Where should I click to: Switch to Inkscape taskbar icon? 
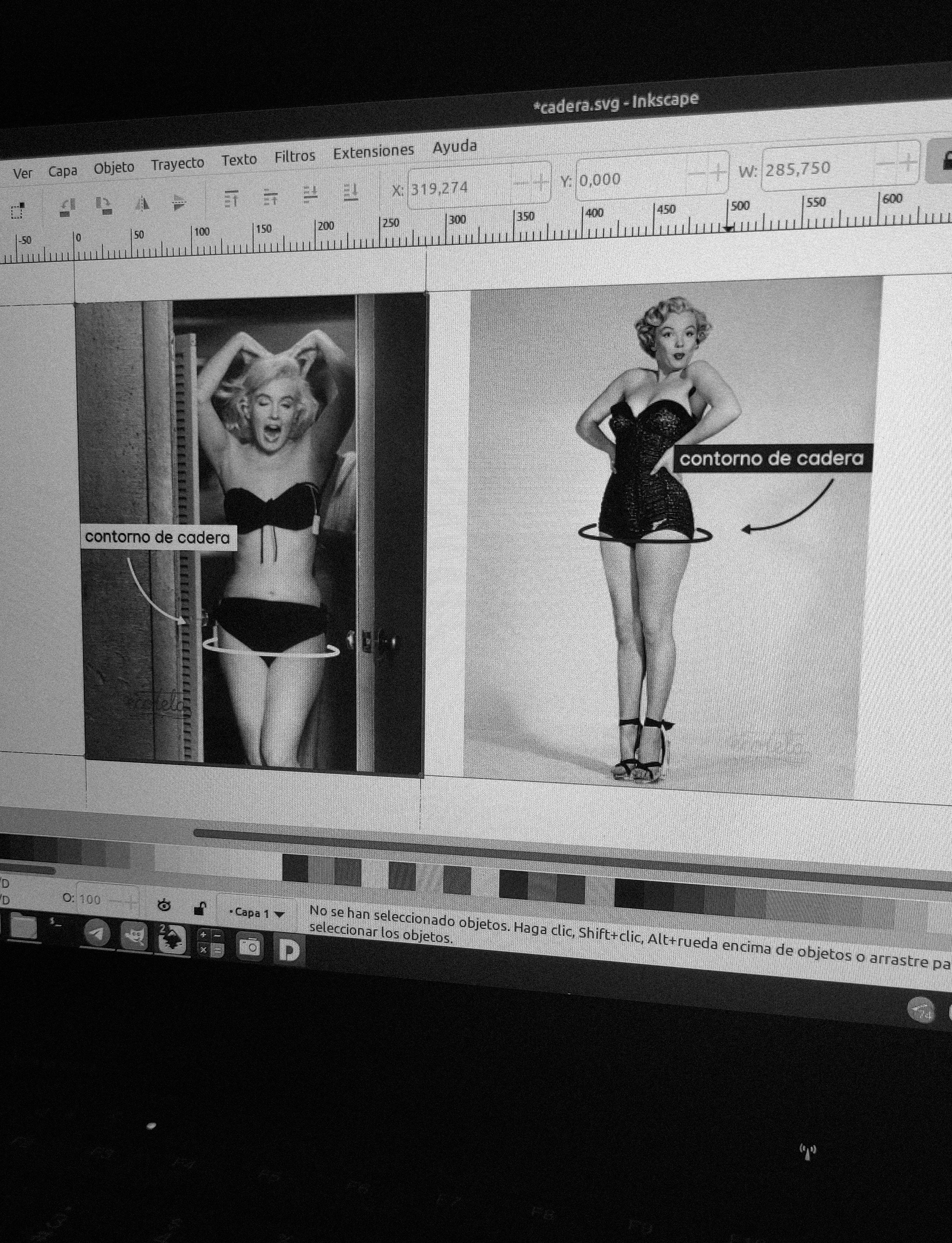(172, 940)
